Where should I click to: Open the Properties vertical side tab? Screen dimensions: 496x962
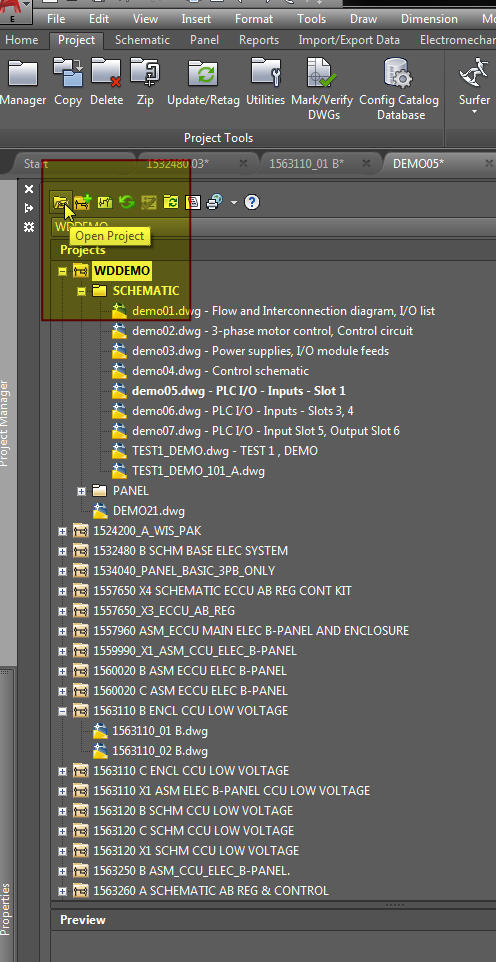point(6,908)
